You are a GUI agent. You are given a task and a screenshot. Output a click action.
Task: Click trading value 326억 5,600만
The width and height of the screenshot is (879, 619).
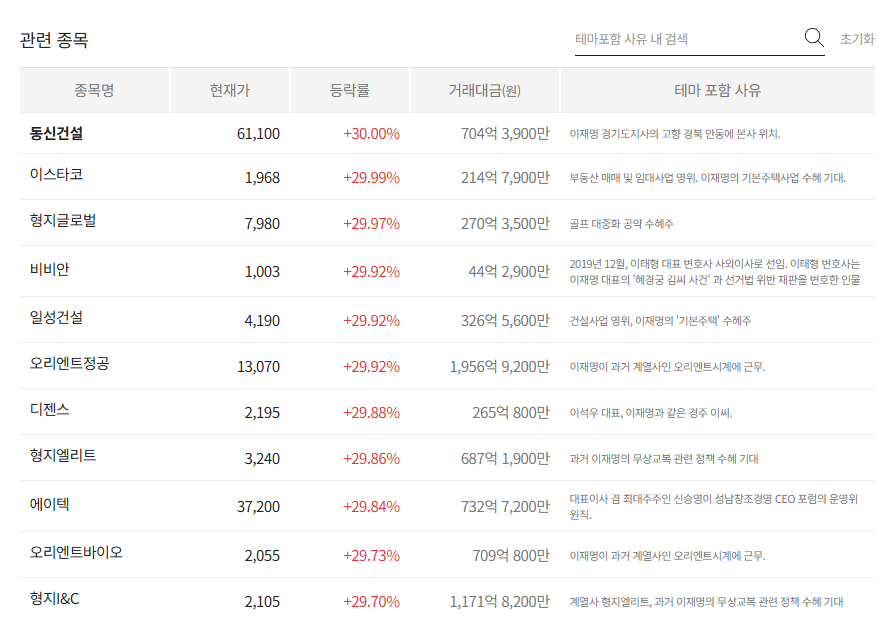click(505, 321)
